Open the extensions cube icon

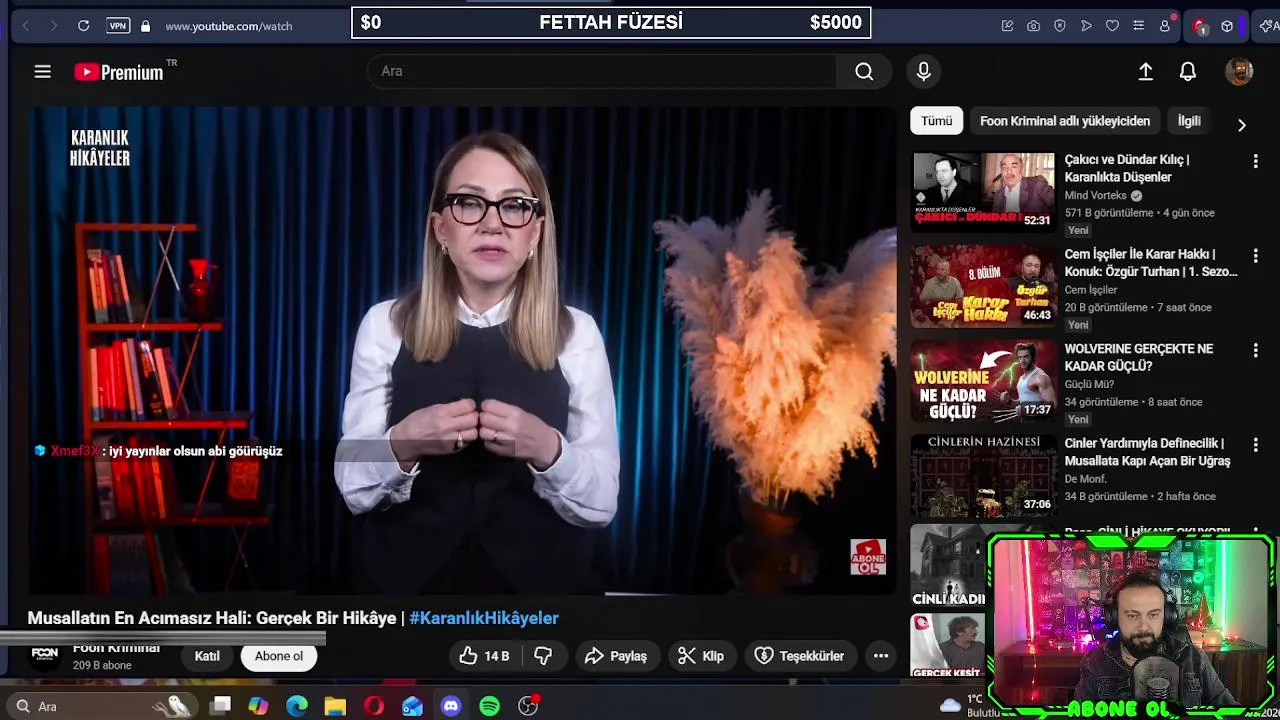click(x=1227, y=25)
